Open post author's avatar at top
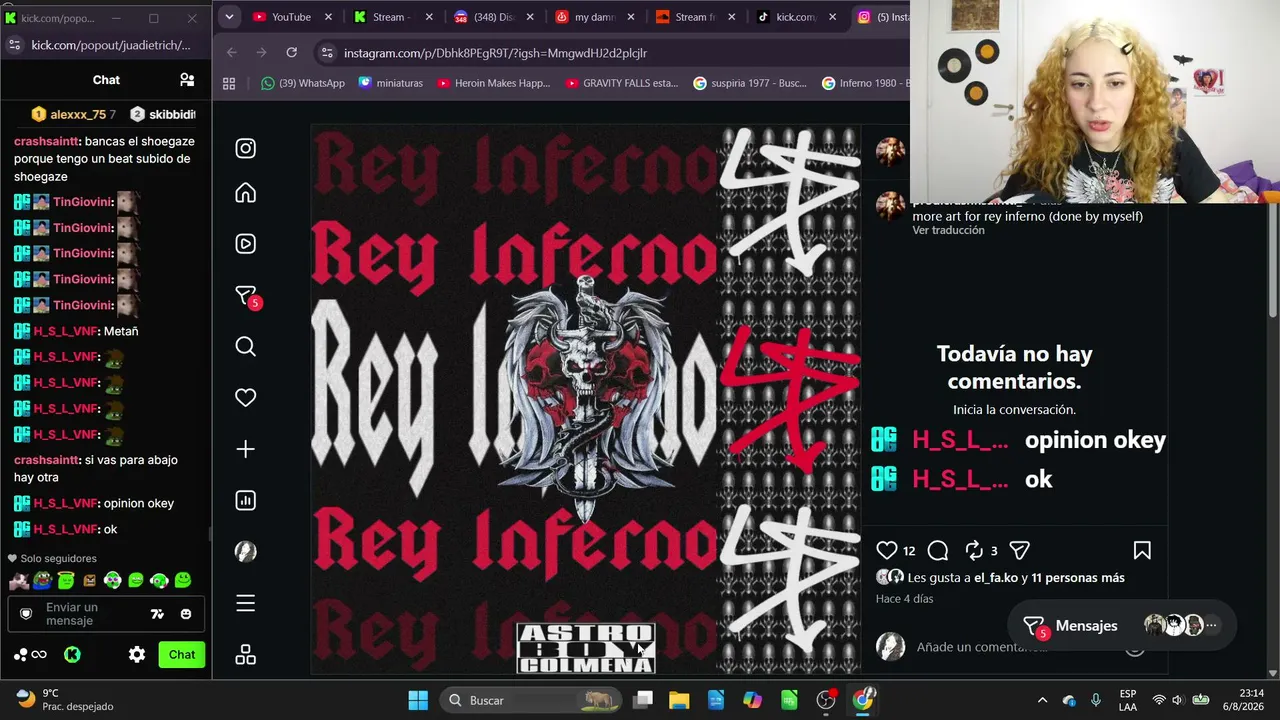Viewport: 1280px width, 720px height. (x=890, y=151)
